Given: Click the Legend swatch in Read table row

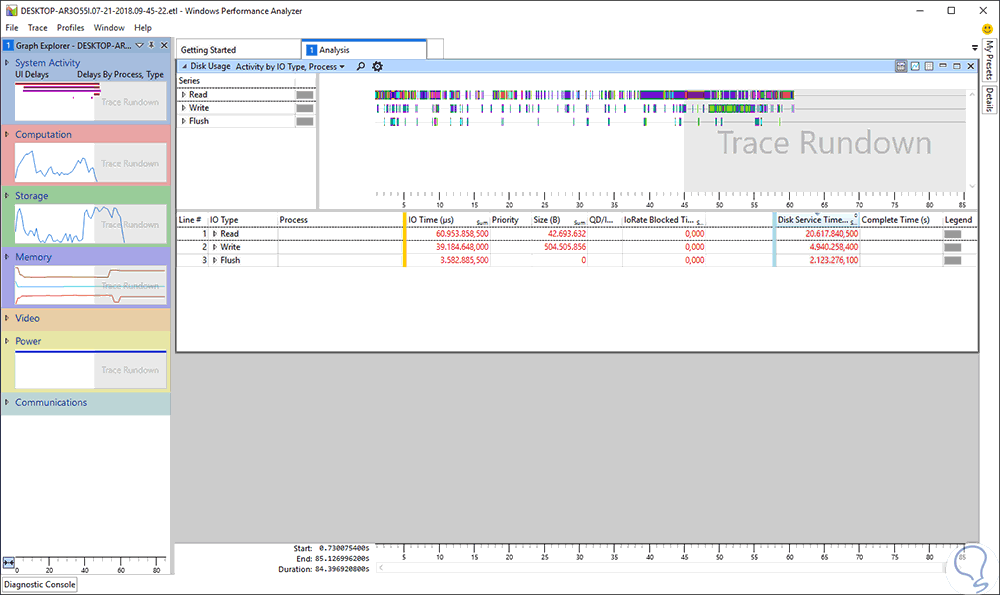Looking at the screenshot, I should [x=953, y=234].
